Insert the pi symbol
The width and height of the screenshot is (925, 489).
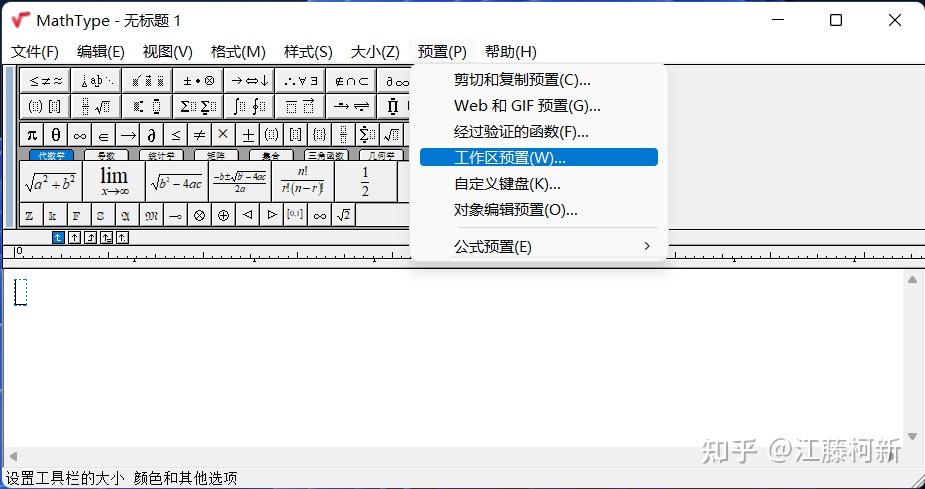[31, 134]
